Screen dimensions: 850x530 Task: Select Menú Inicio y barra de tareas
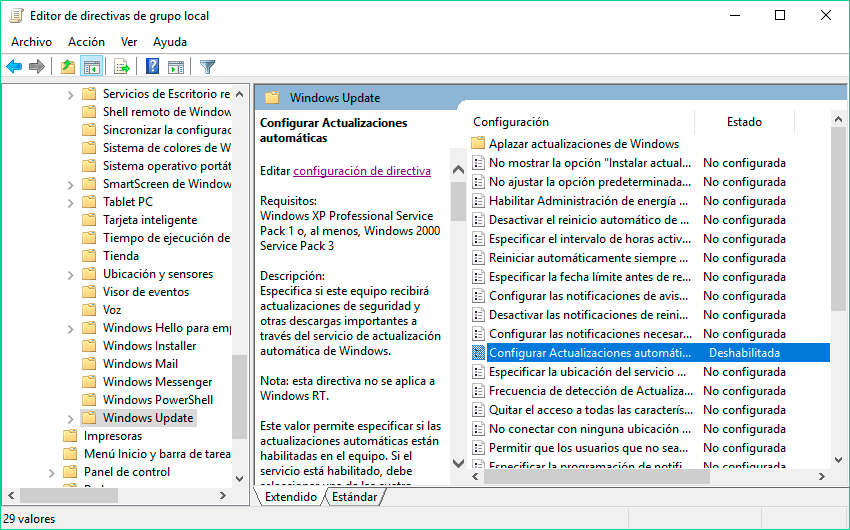click(x=157, y=454)
